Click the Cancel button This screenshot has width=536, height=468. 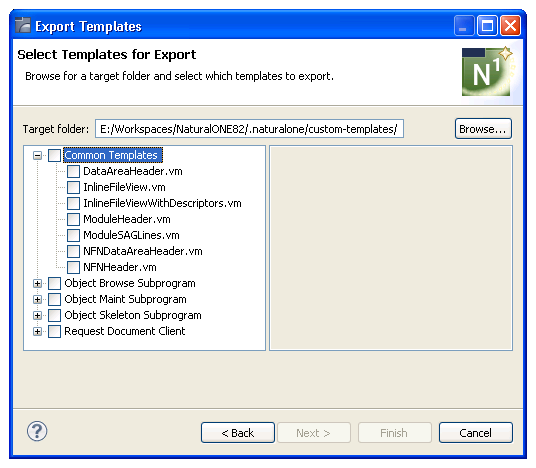[x=475, y=433]
